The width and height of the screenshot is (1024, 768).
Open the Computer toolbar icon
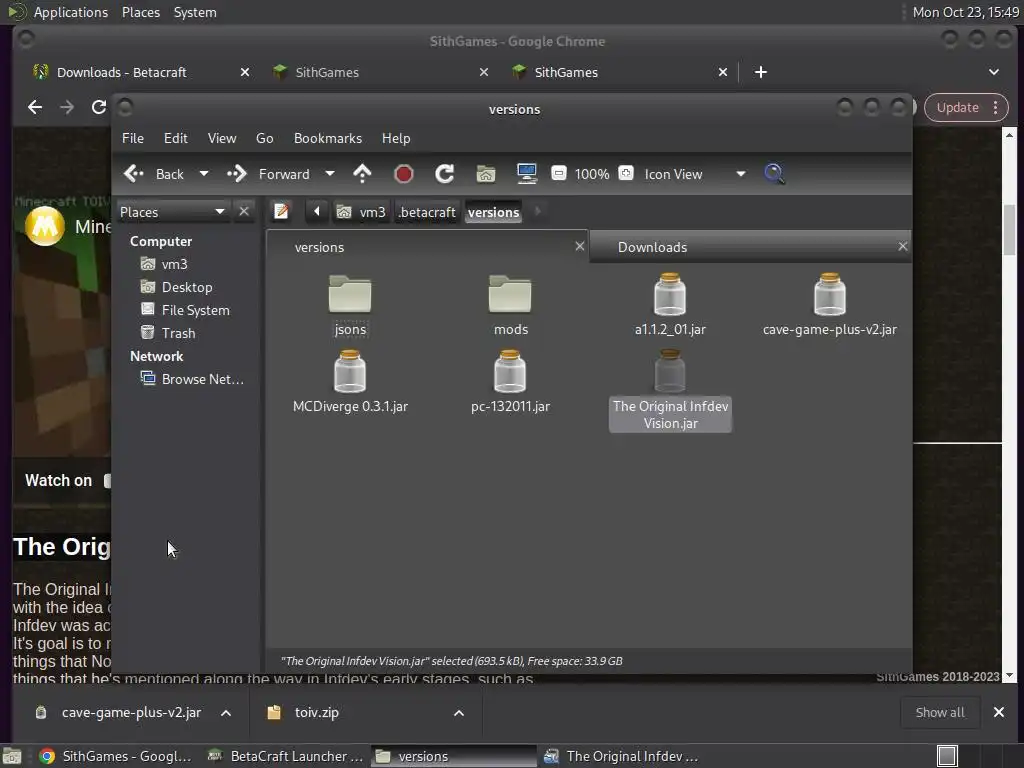click(526, 174)
